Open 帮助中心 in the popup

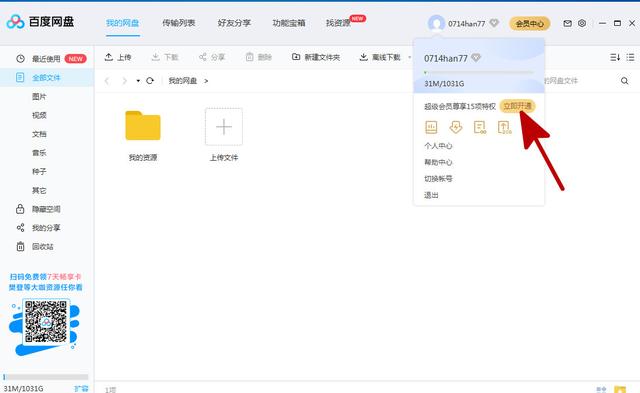(438, 162)
